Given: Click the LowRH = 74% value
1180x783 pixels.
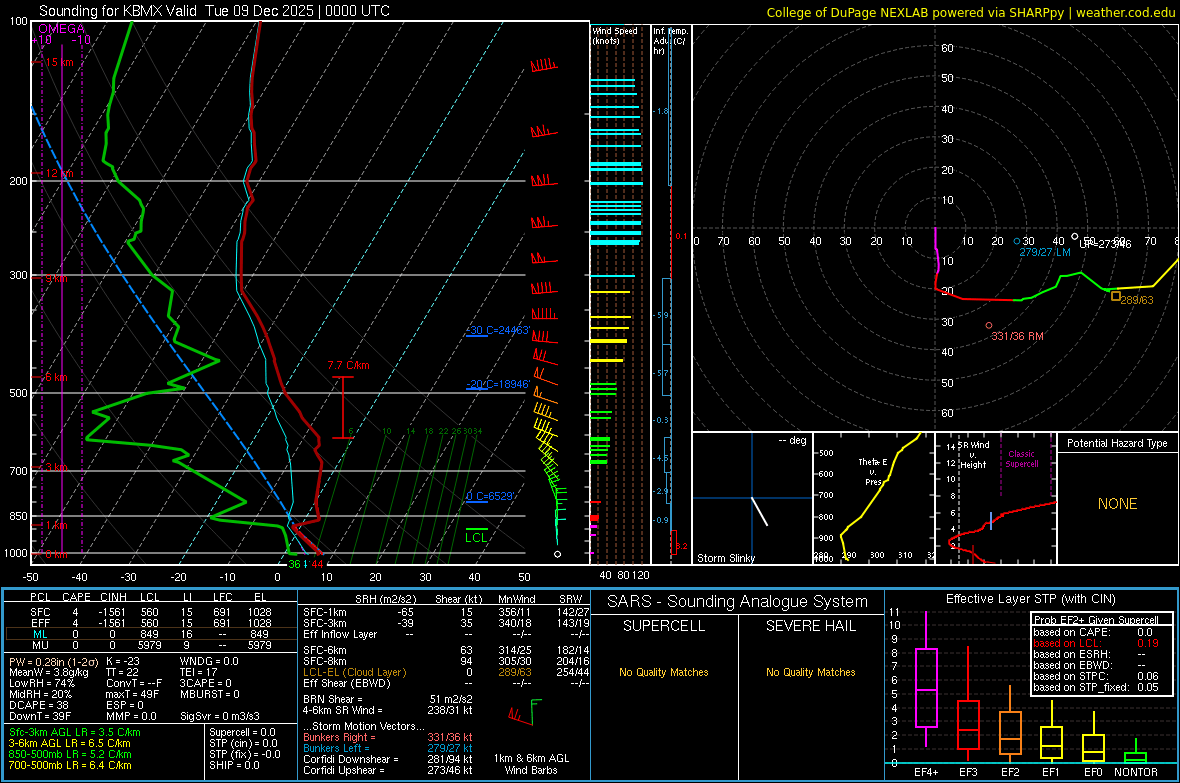Looking at the screenshot, I should click(x=41, y=684).
